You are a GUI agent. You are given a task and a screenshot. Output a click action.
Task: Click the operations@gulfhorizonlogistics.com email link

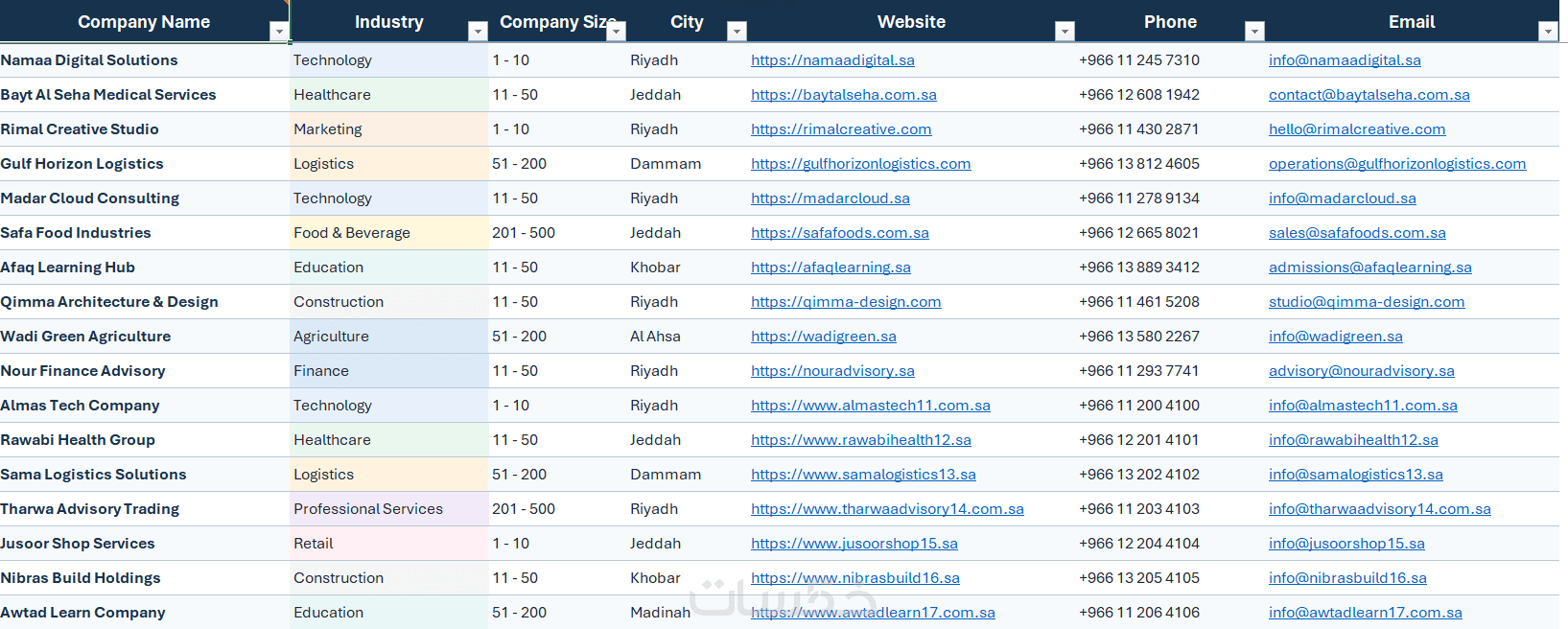(x=1397, y=164)
